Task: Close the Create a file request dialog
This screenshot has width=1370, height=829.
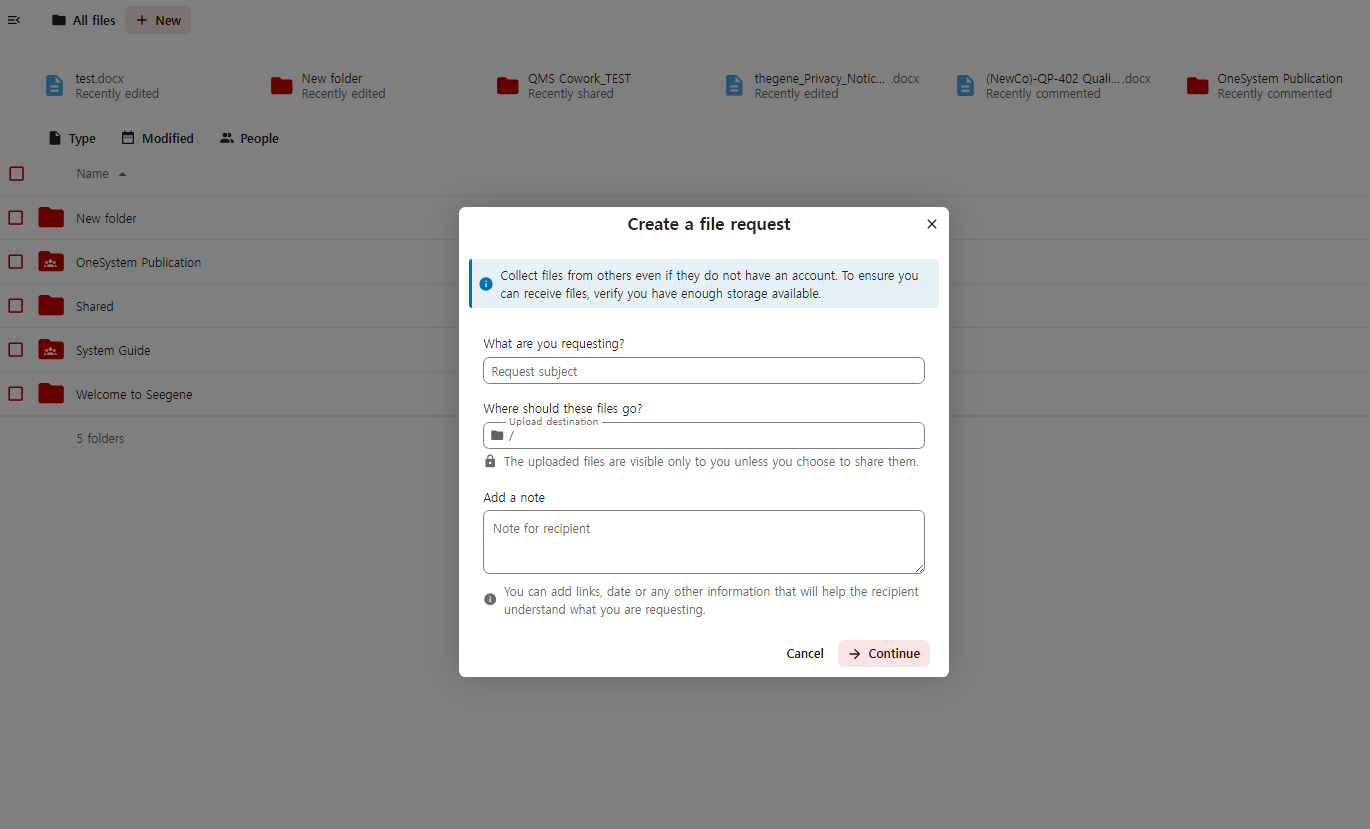Action: [x=931, y=224]
